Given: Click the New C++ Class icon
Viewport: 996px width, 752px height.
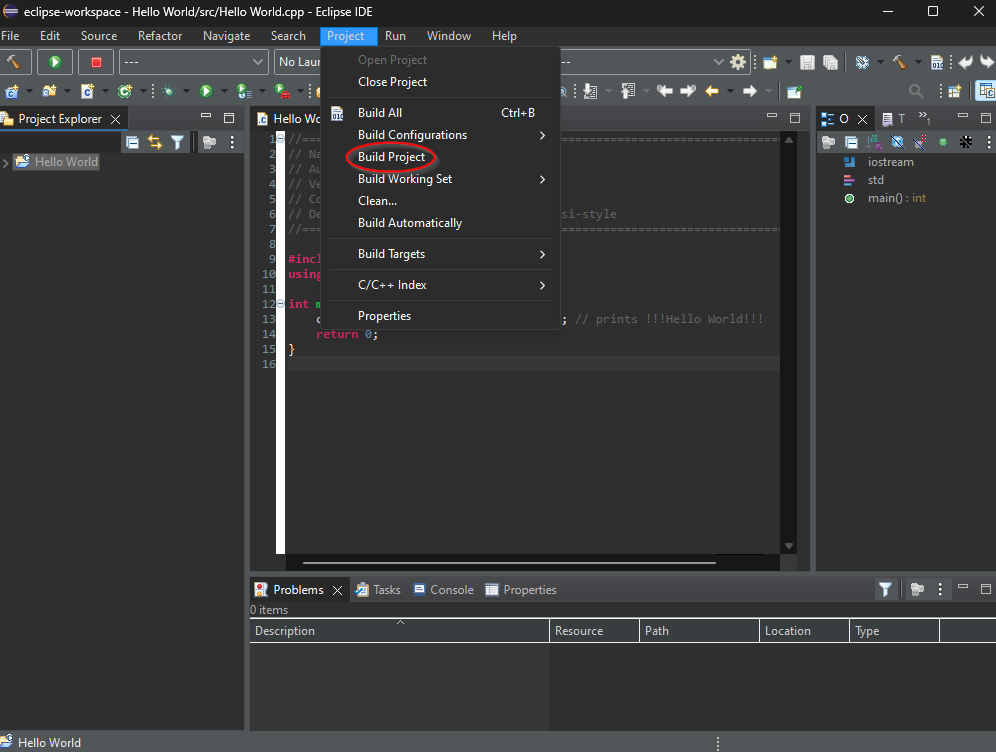Looking at the screenshot, I should (125, 91).
